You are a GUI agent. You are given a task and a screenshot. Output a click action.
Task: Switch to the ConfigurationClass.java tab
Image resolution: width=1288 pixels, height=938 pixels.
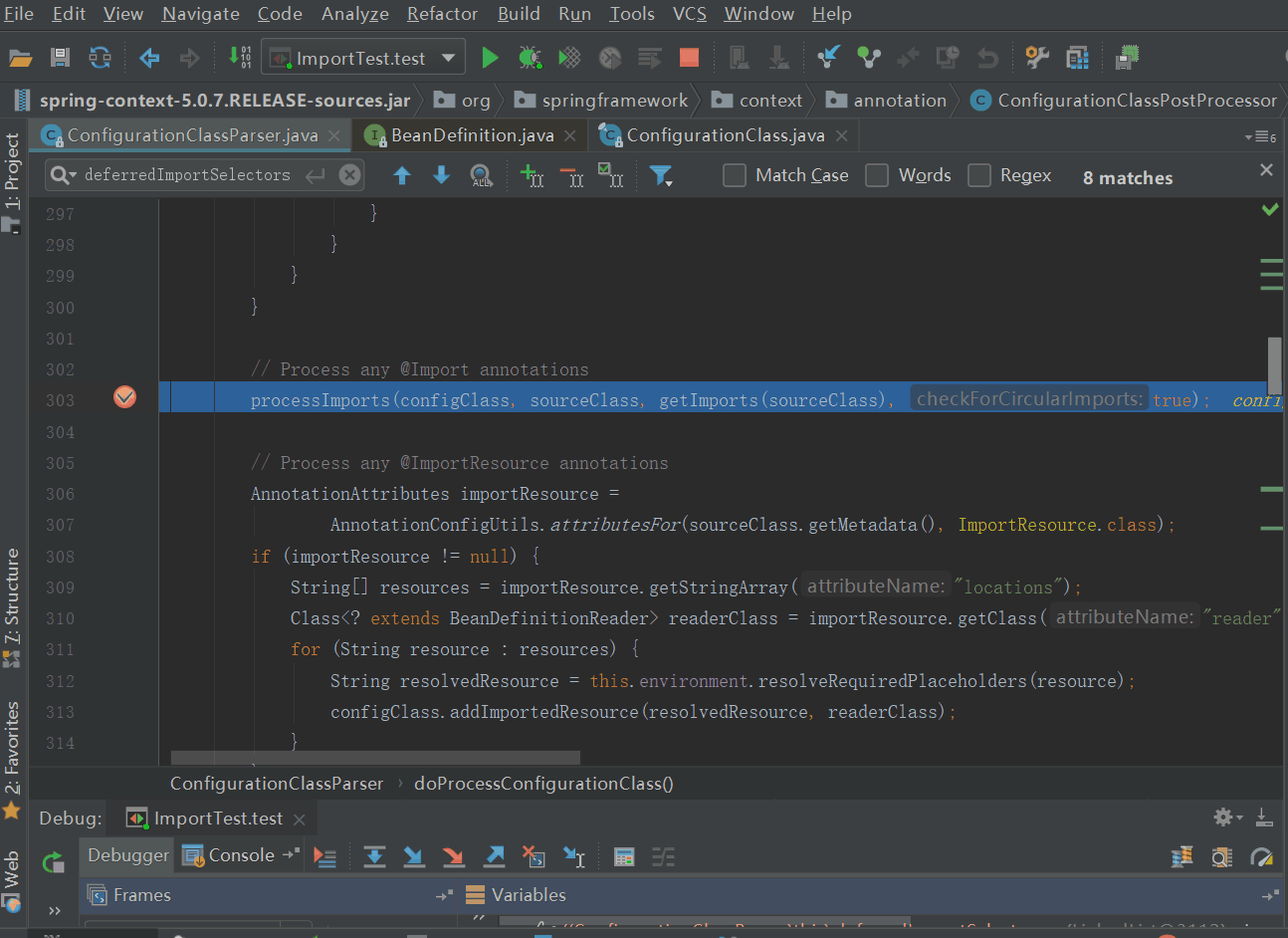coord(726,134)
